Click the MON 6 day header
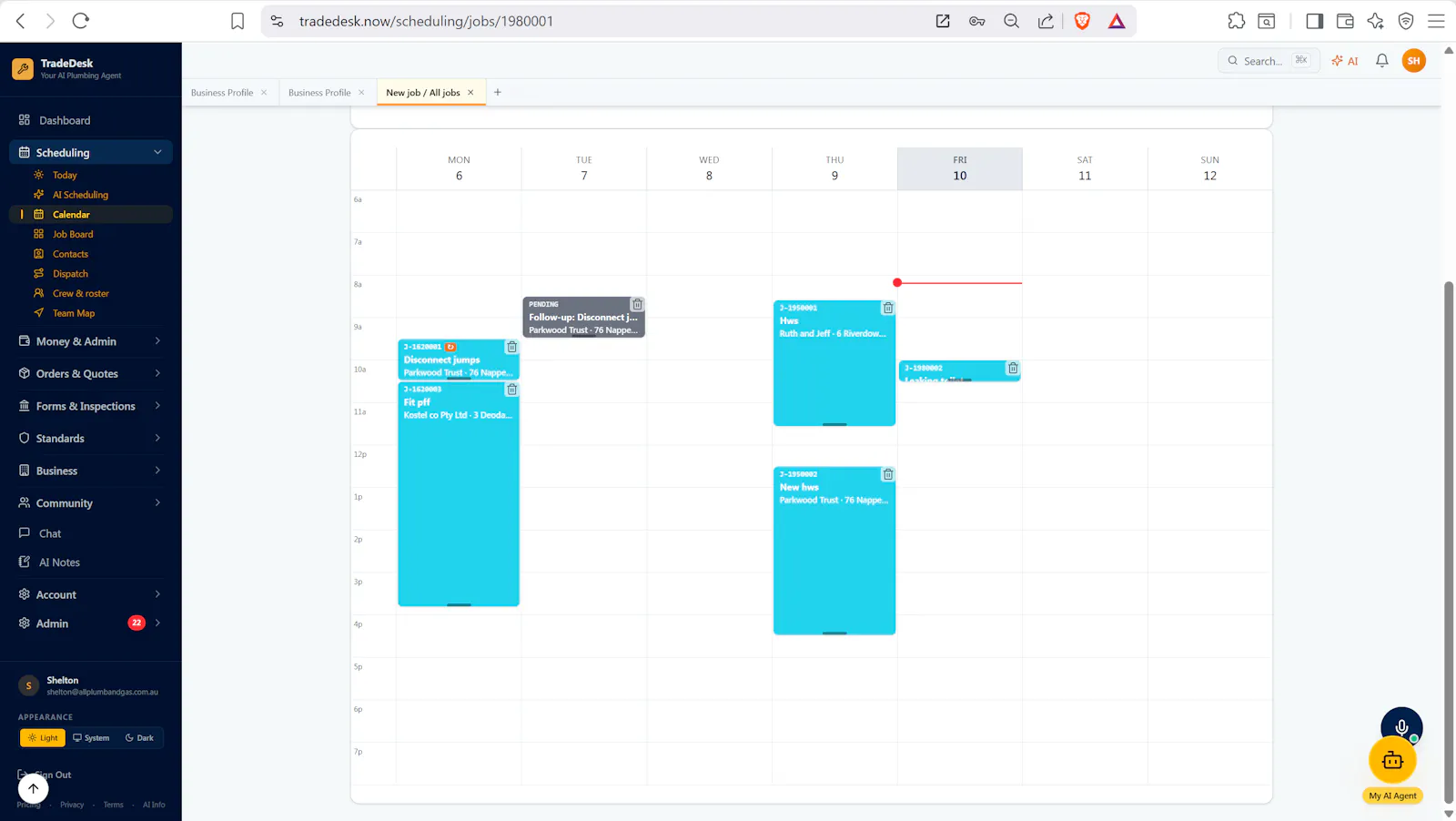The width and height of the screenshot is (1456, 821). [x=459, y=168]
